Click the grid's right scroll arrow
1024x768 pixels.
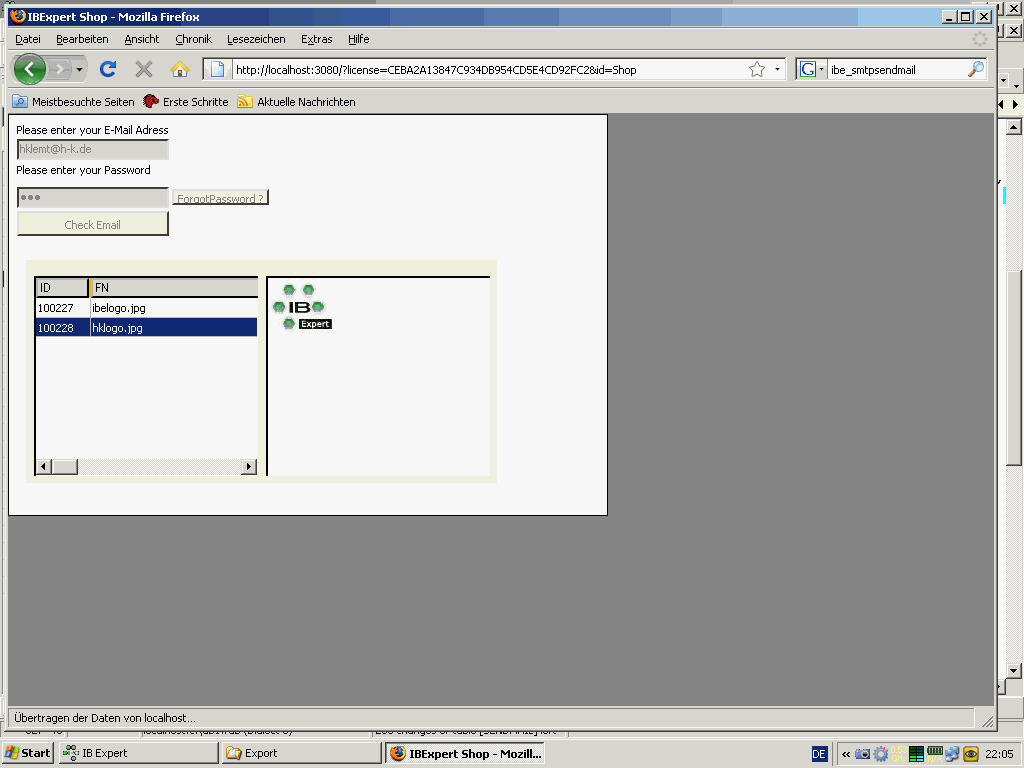[249, 466]
